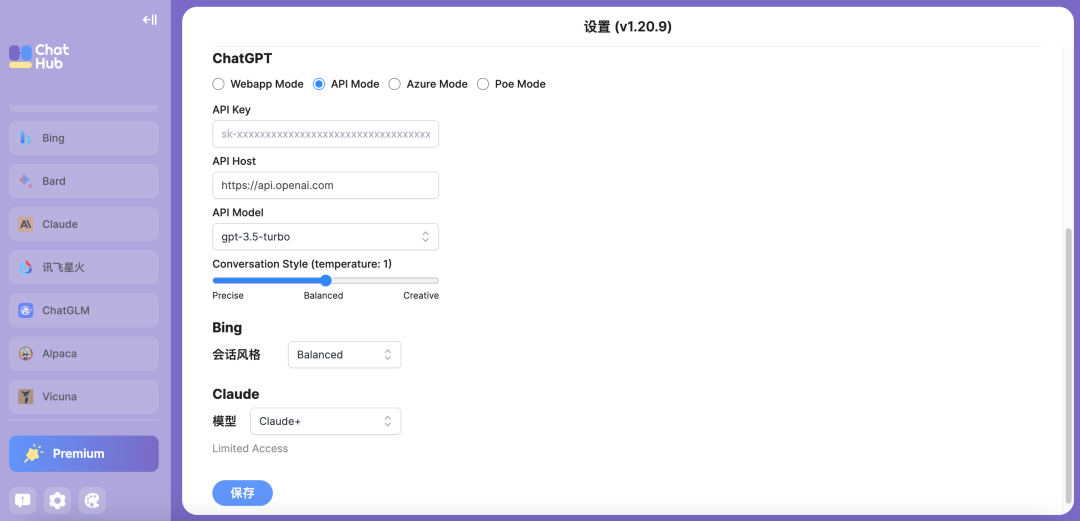This screenshot has height=521, width=1080.
Task: Click the API Key input field
Action: click(x=325, y=134)
